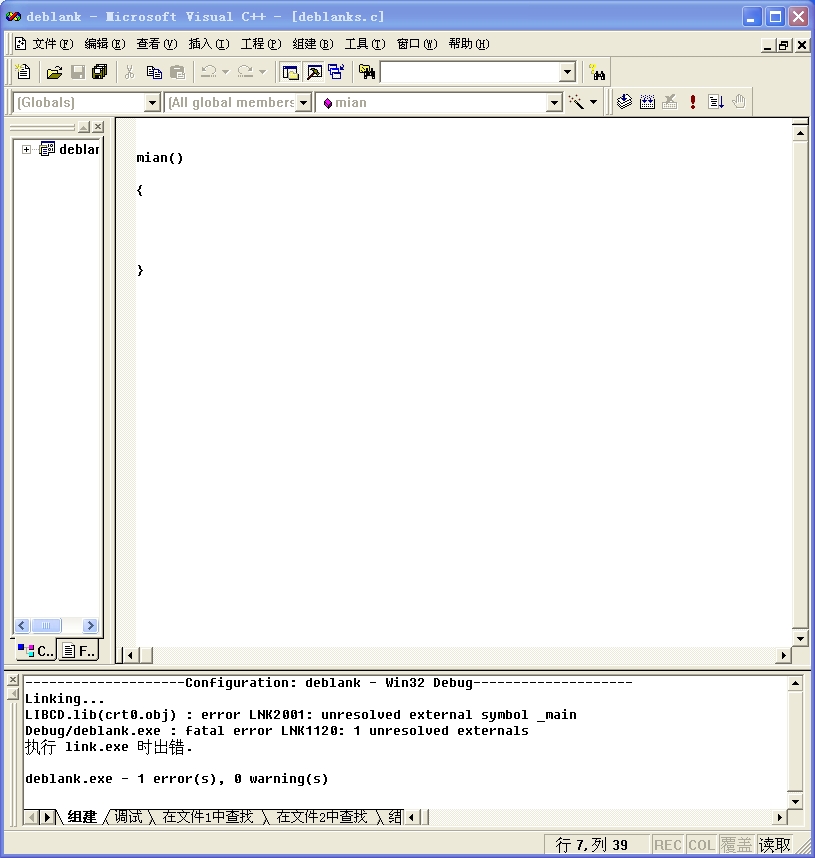
Task: Click the Open file folder icon
Action: click(54, 72)
